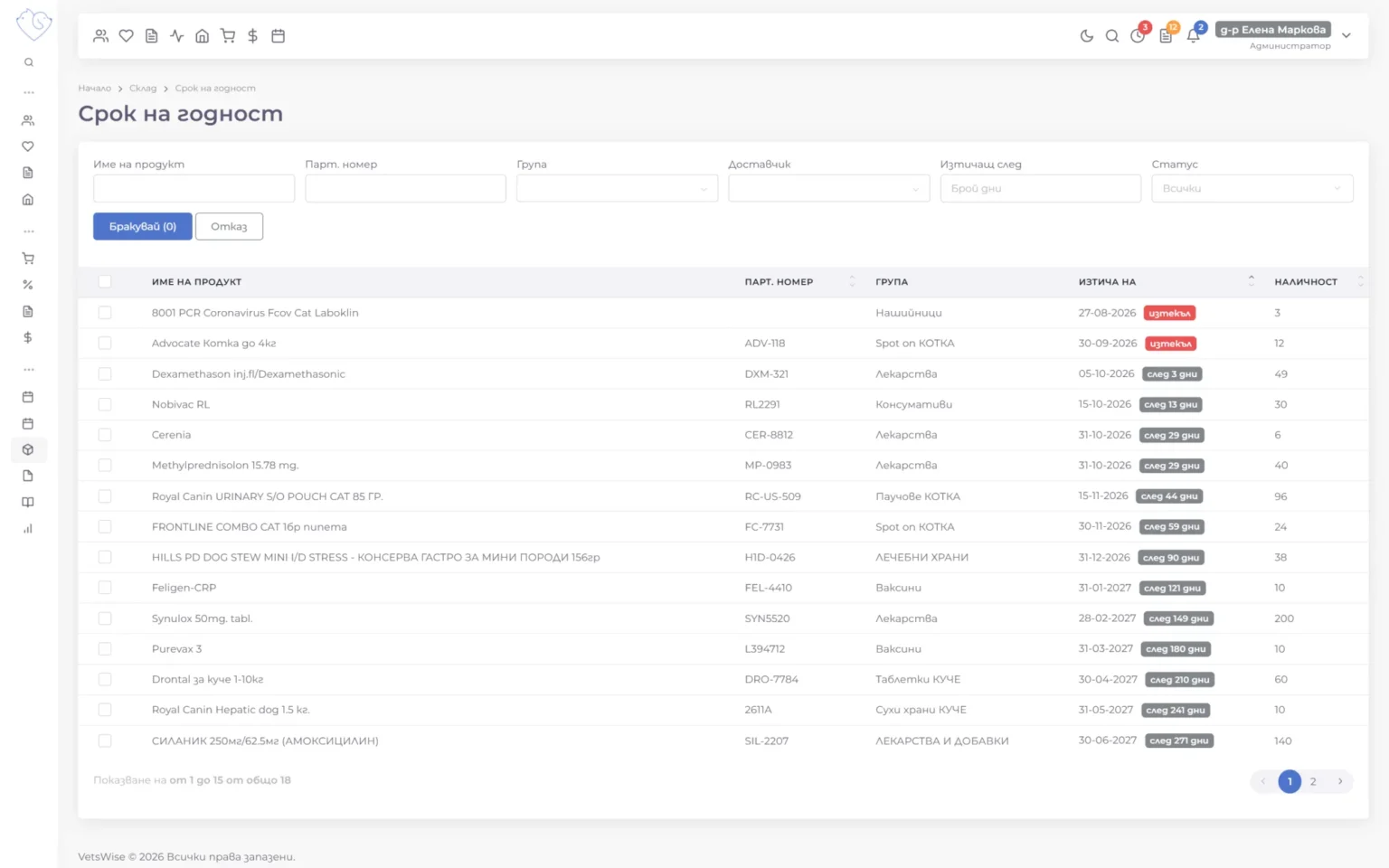Viewport: 1389px width, 868px height.
Task: Click the Отказ button
Action: click(229, 226)
